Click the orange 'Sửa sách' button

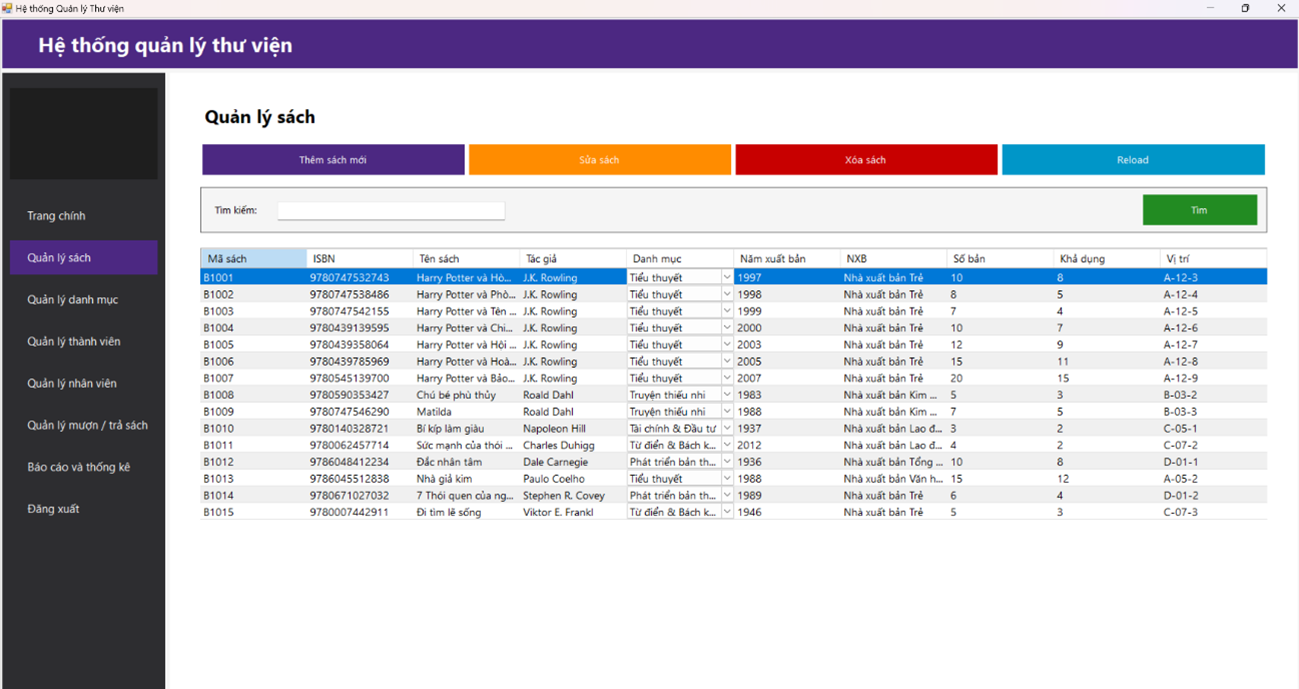[600, 160]
